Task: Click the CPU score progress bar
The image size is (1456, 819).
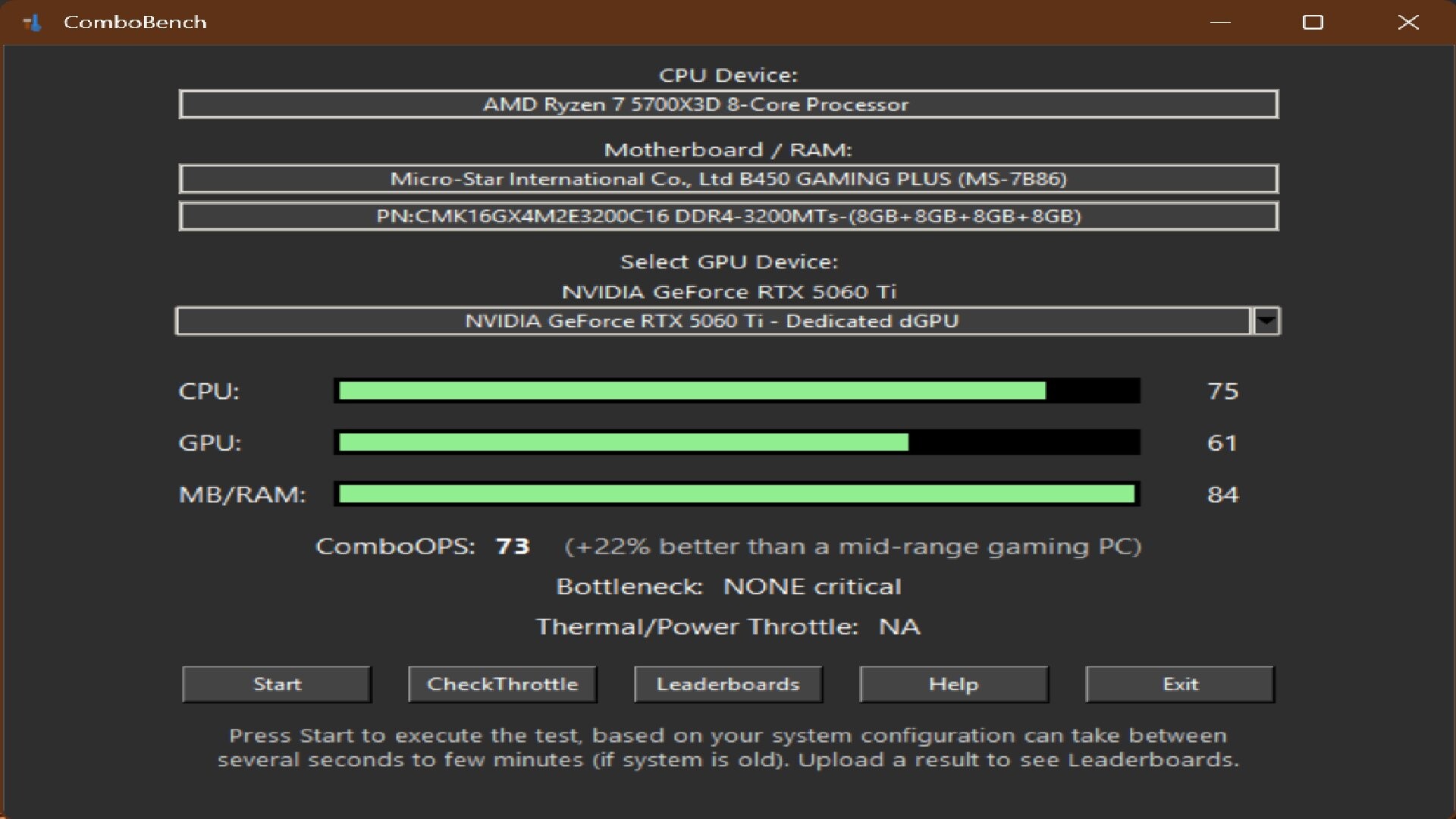Action: tap(736, 391)
